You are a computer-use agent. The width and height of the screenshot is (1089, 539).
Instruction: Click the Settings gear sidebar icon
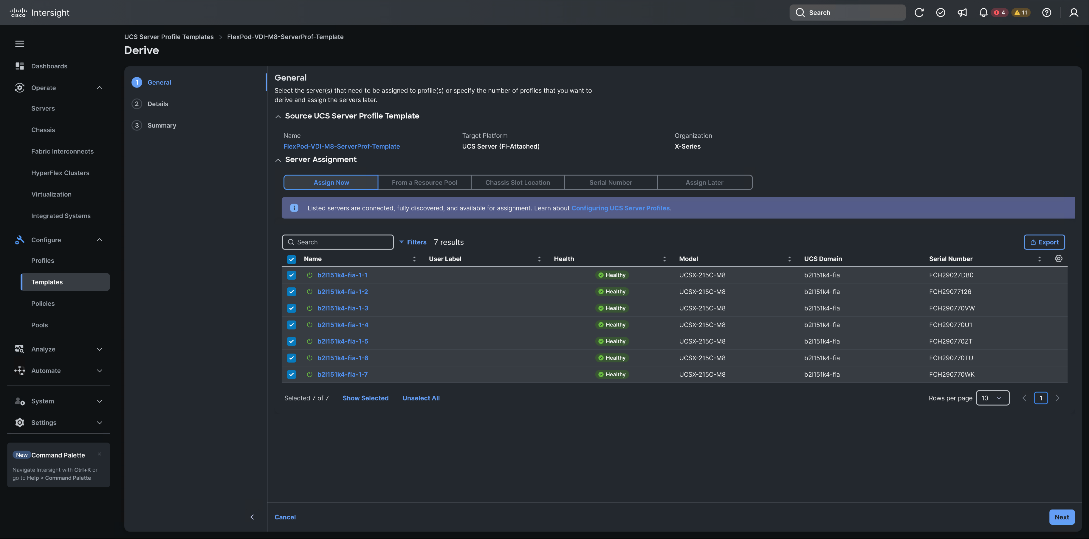[x=19, y=422]
